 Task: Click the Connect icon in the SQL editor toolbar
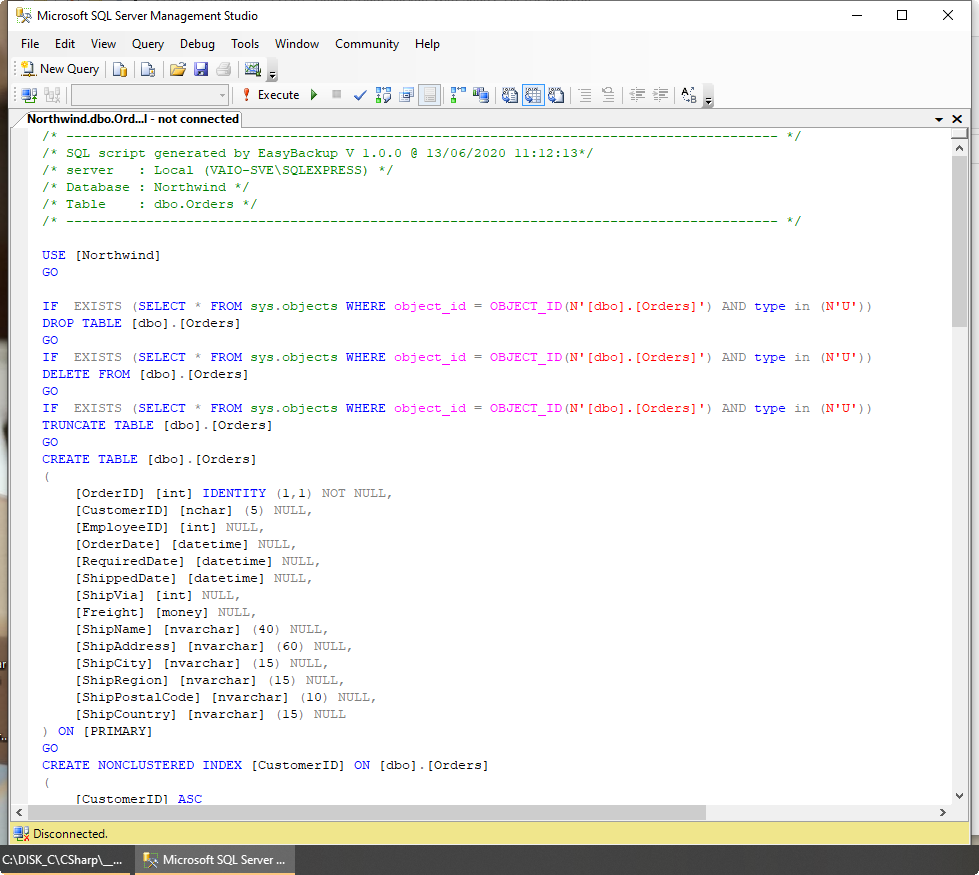pos(29,95)
